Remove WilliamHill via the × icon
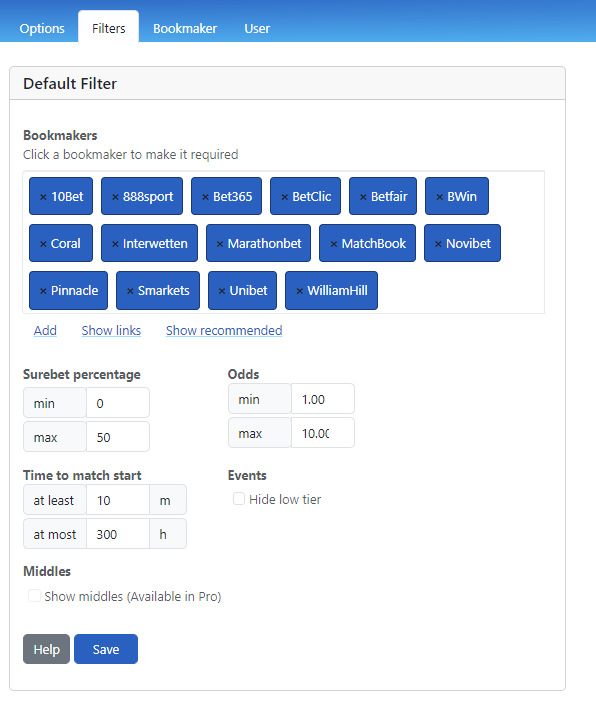The width and height of the screenshot is (596, 714). 300,291
